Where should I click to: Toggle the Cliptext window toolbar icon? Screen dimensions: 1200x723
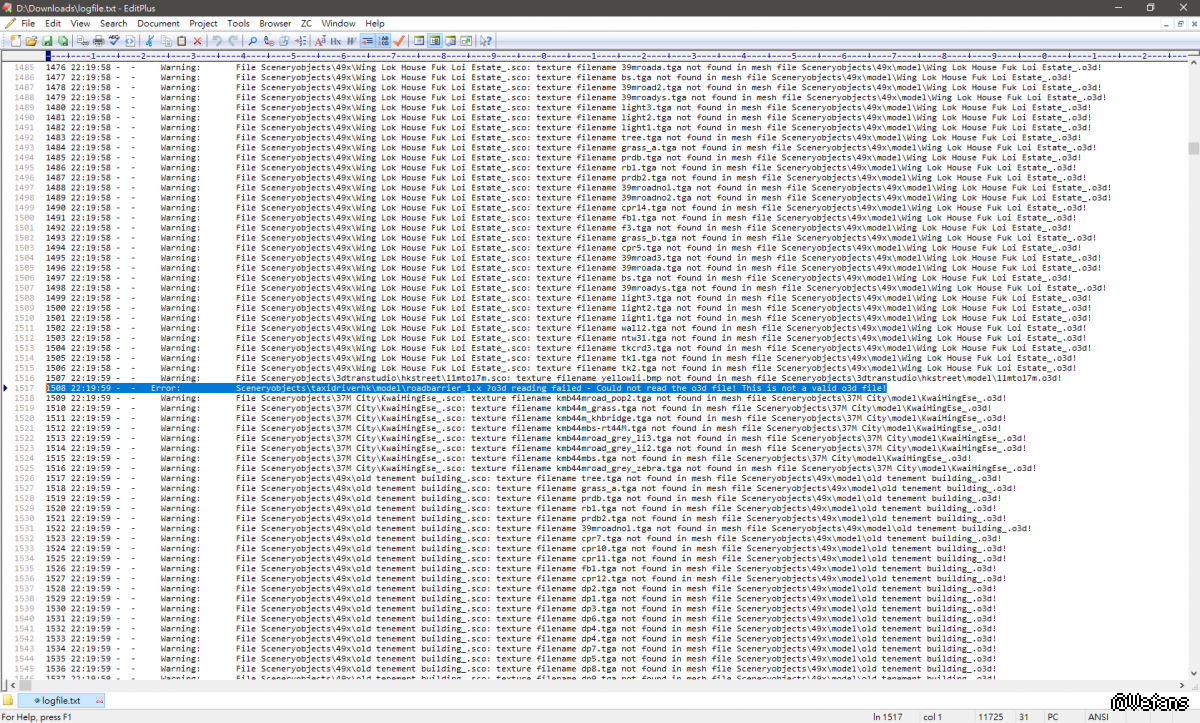[x=435, y=40]
